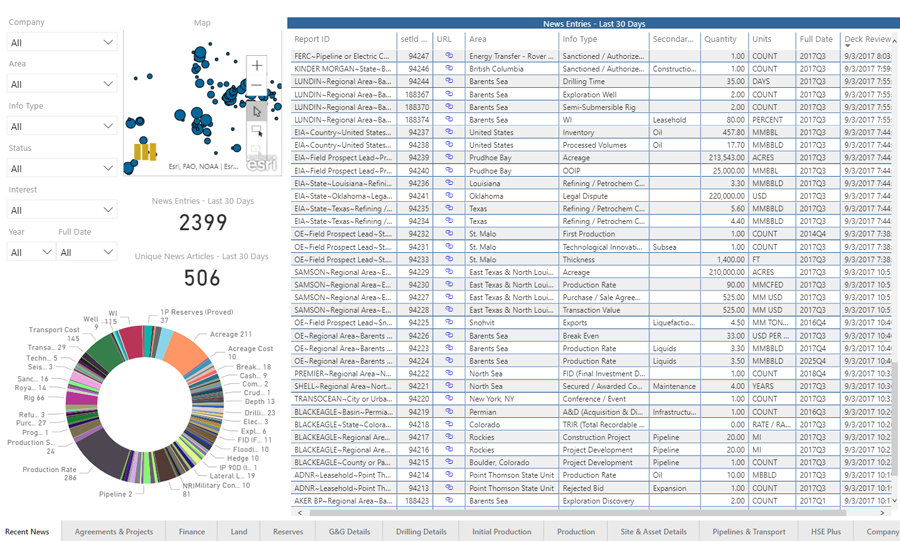Open URL link for setId 94241
Screen dimensions: 900x541
tap(449, 196)
